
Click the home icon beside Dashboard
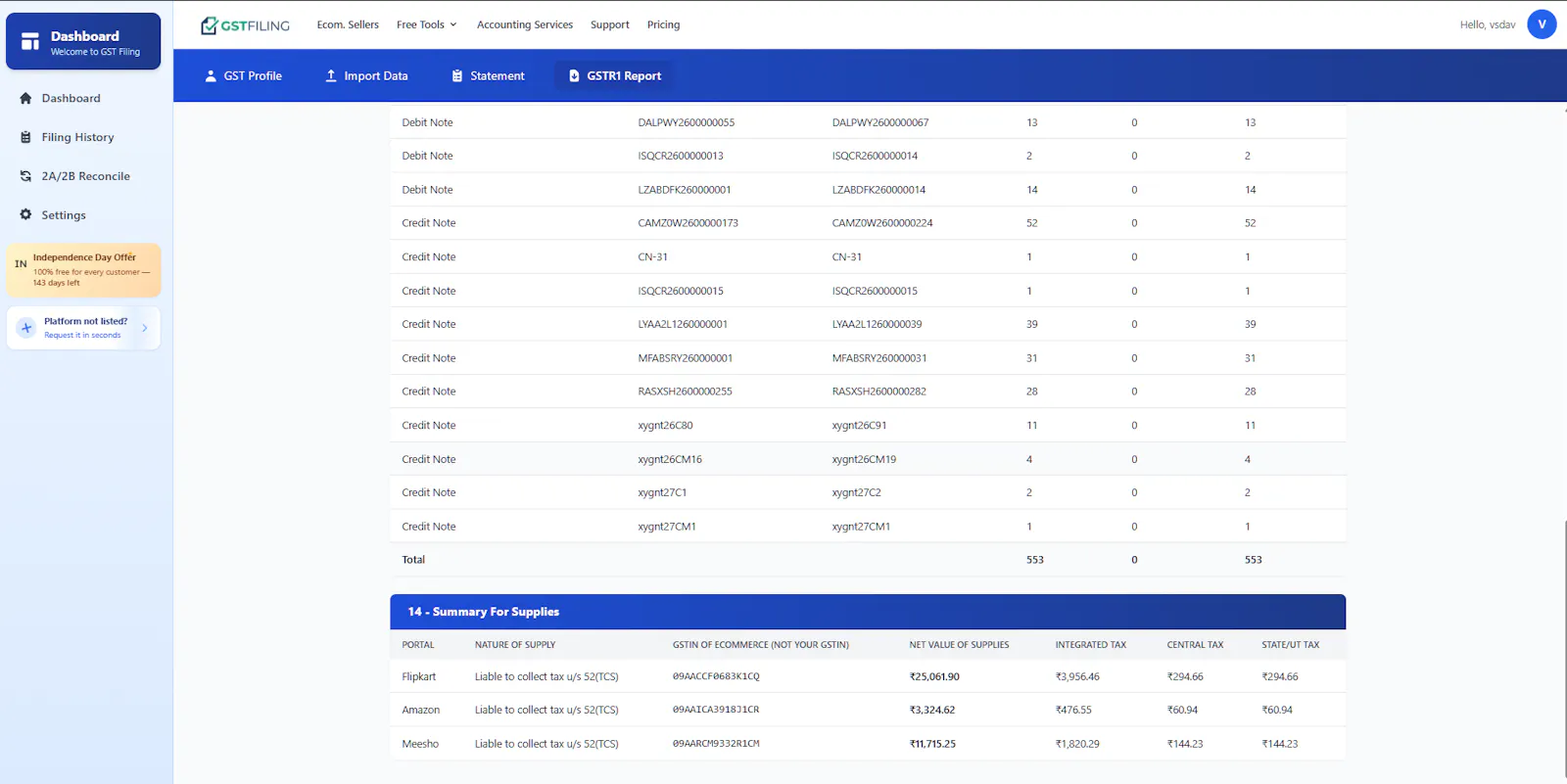25,98
